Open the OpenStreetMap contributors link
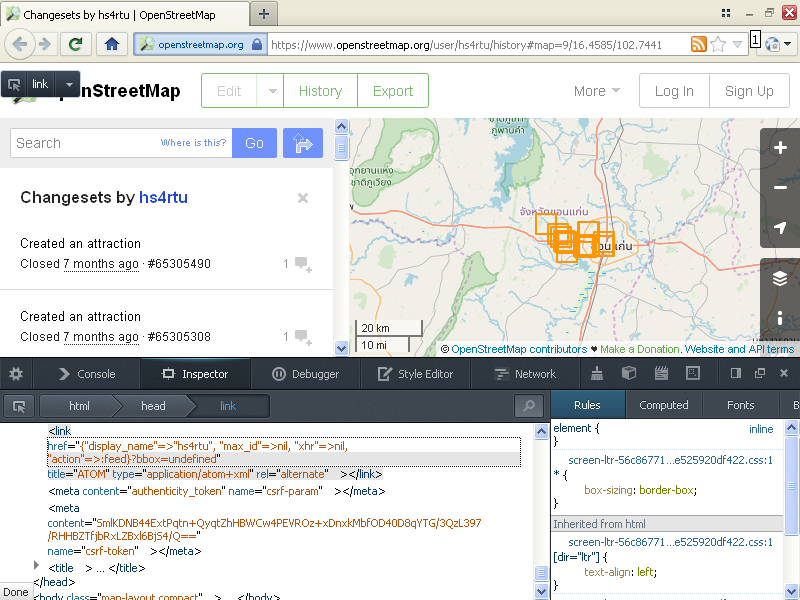This screenshot has height=600, width=800. pos(519,349)
